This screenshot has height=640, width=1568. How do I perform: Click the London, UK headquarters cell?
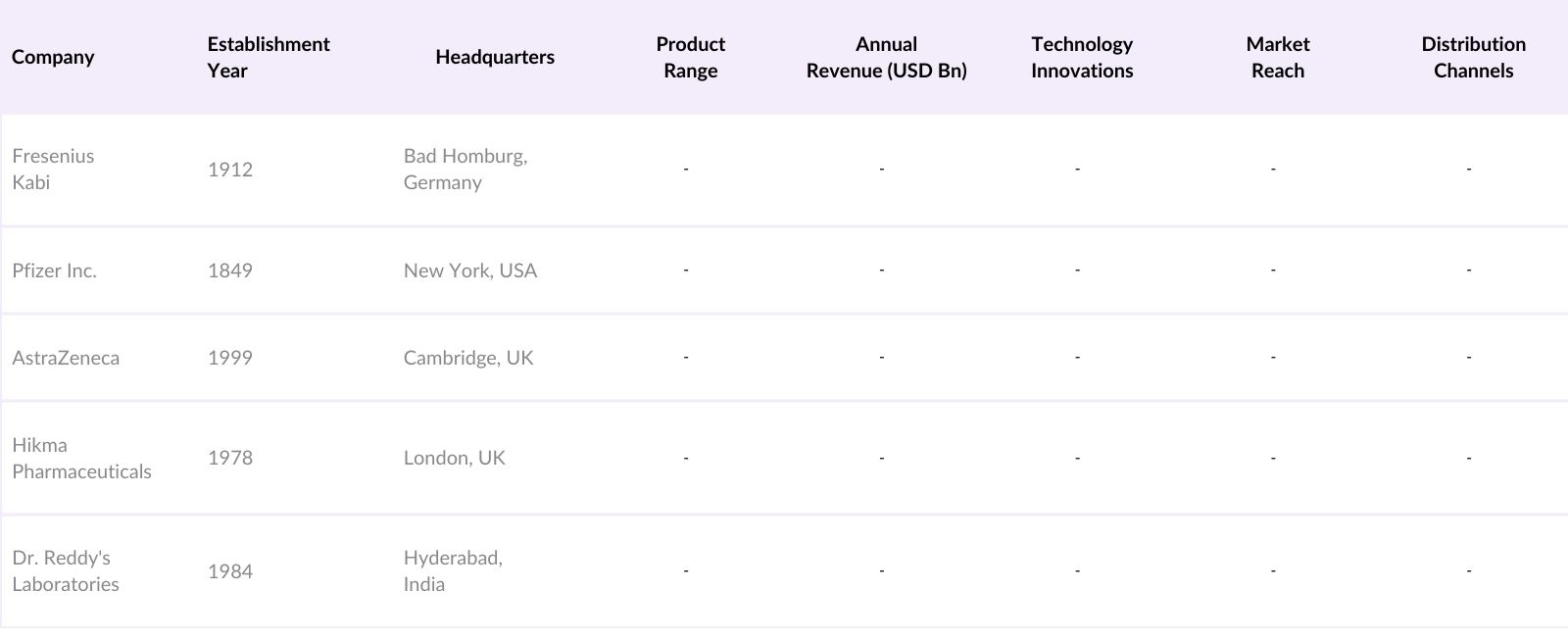click(455, 458)
